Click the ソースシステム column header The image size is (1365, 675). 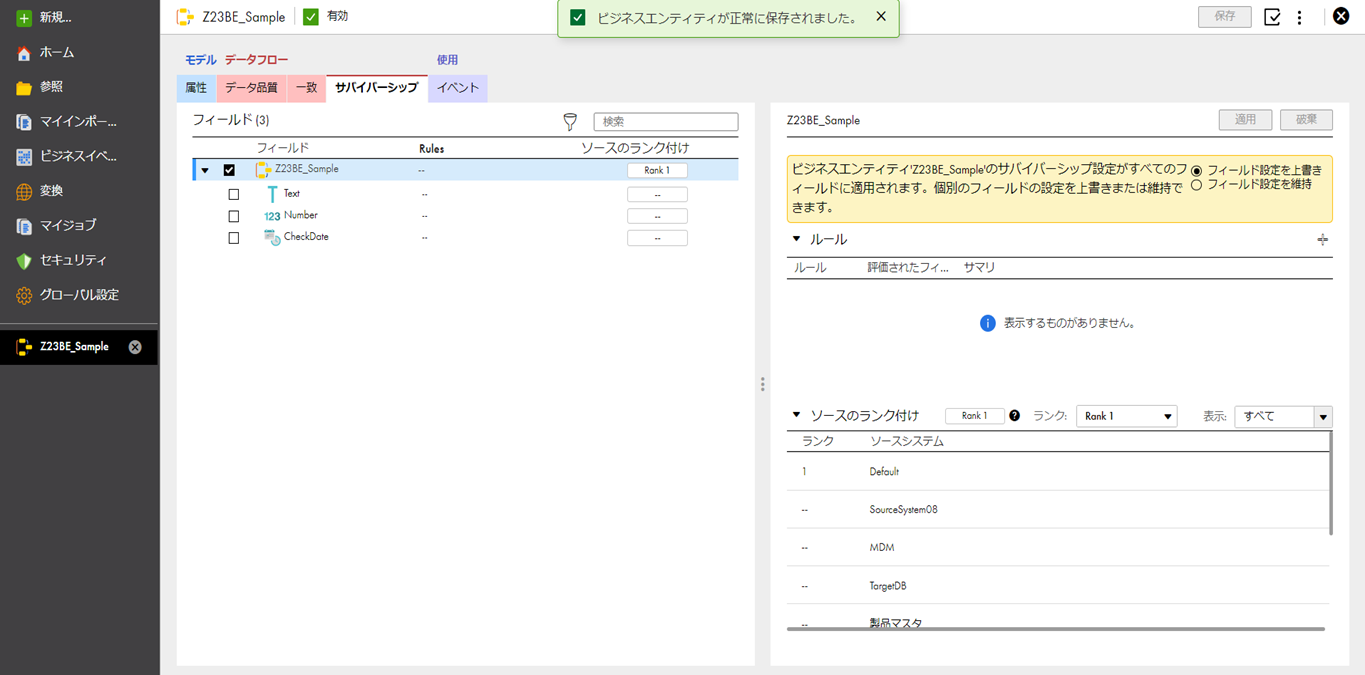[x=906, y=441]
